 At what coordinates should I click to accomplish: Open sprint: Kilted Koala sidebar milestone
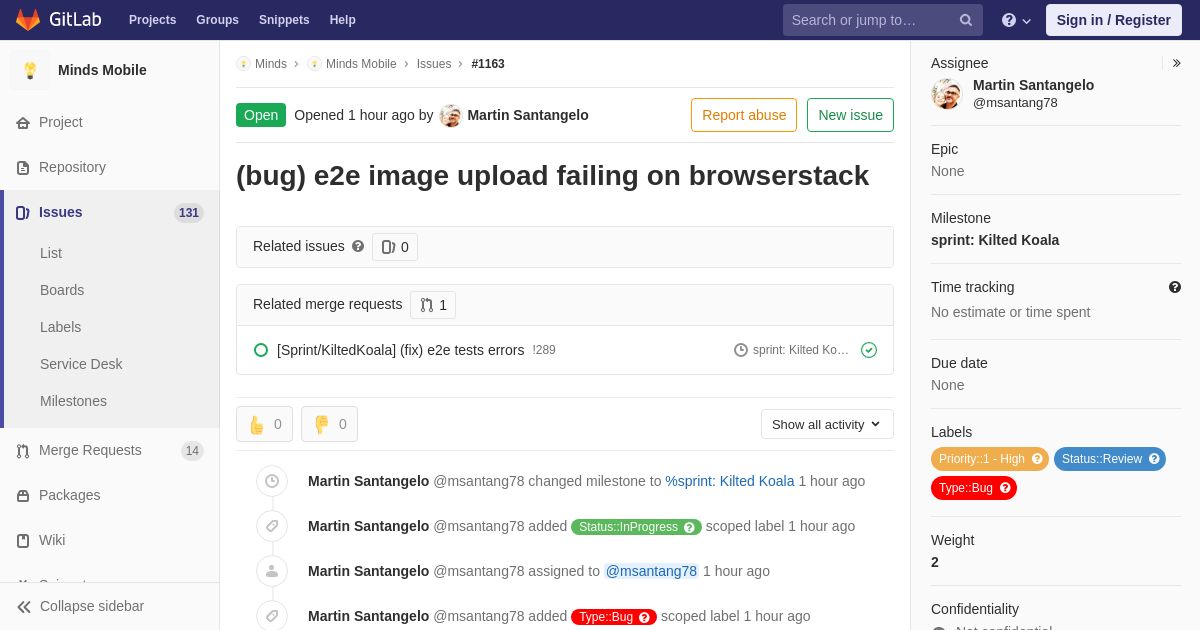coord(995,240)
